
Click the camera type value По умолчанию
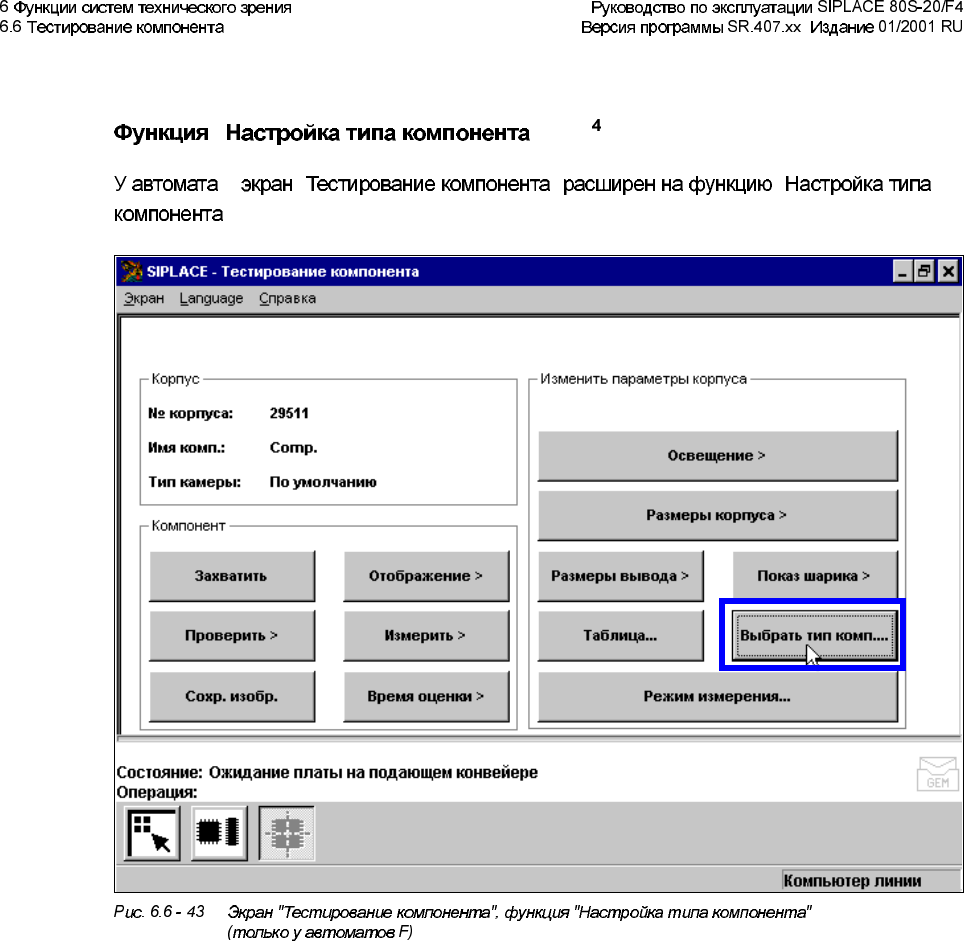323,482
